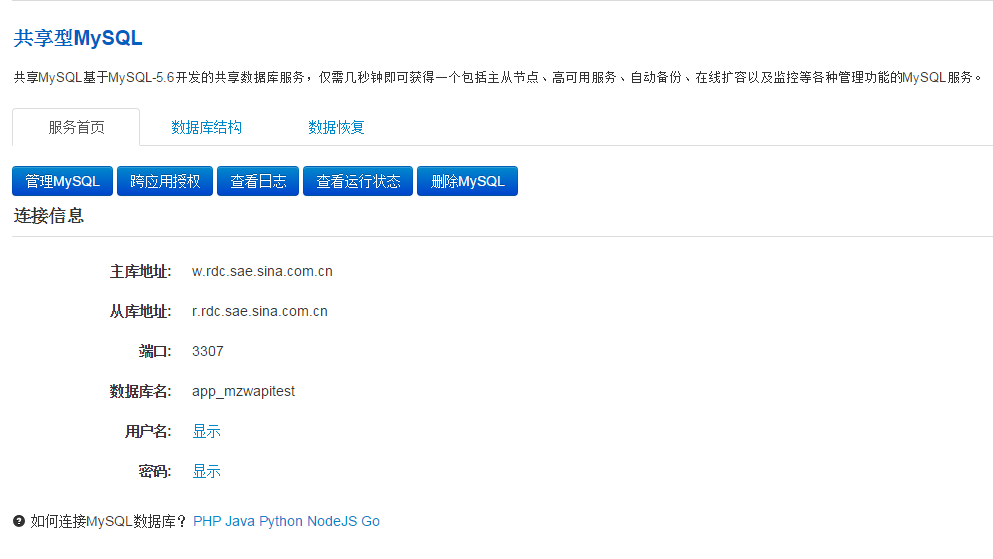Click the 删除MySQL button
The image size is (993, 559).
pyautogui.click(x=467, y=181)
